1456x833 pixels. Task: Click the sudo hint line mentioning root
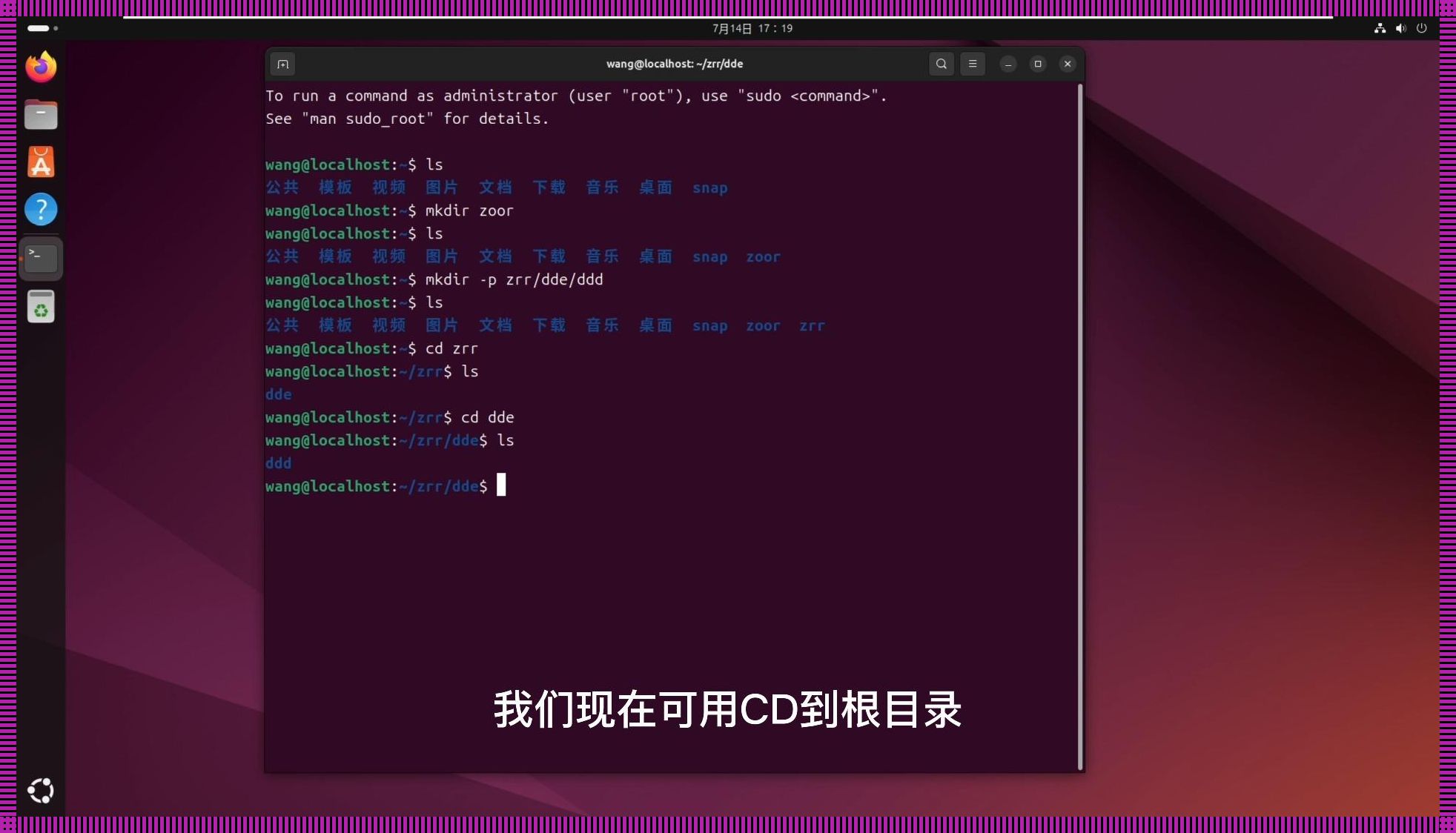(576, 96)
